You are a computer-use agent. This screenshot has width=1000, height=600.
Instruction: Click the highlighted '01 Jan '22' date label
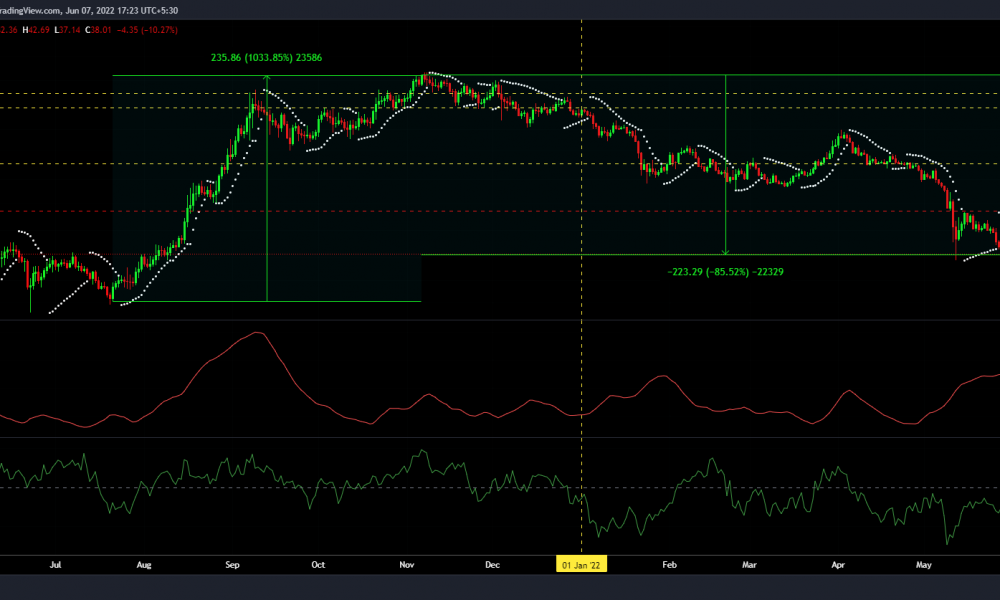(581, 564)
